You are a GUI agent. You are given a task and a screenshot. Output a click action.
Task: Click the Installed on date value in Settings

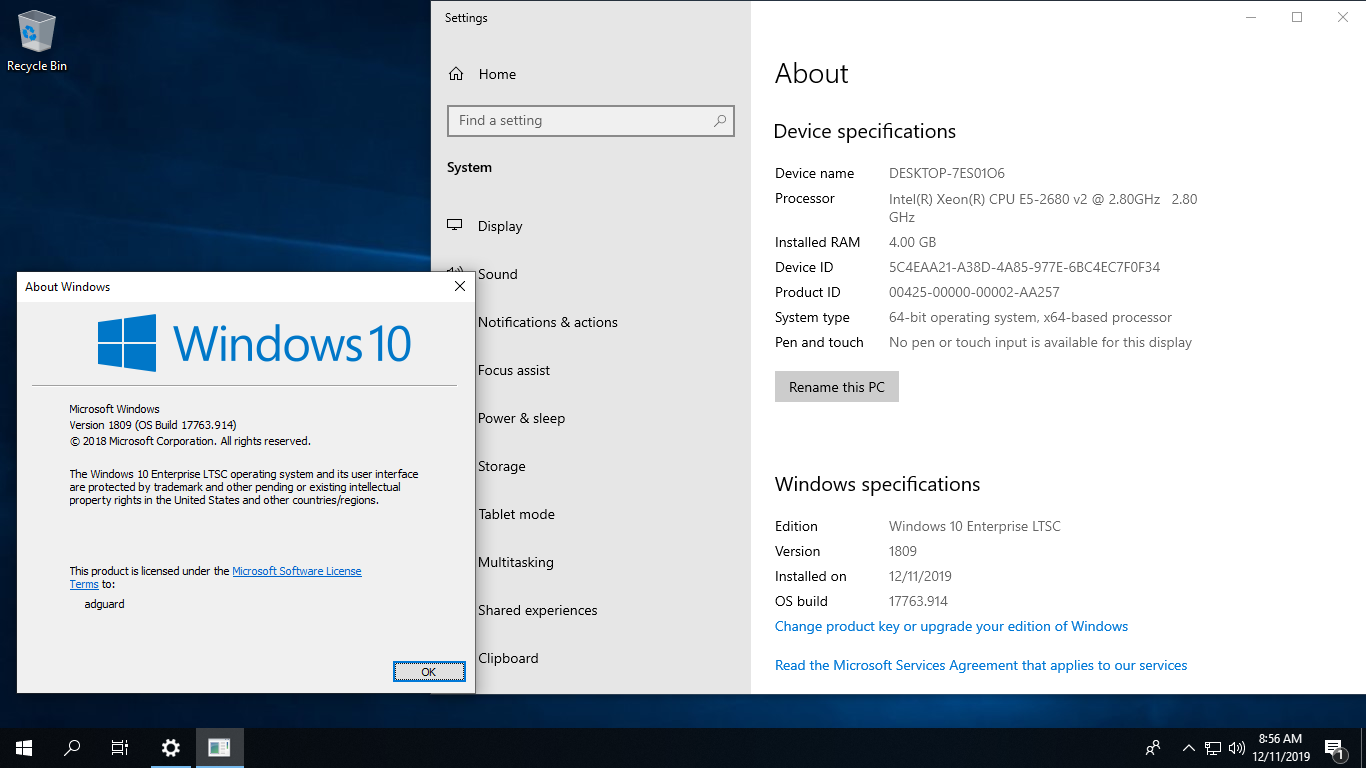coord(920,576)
